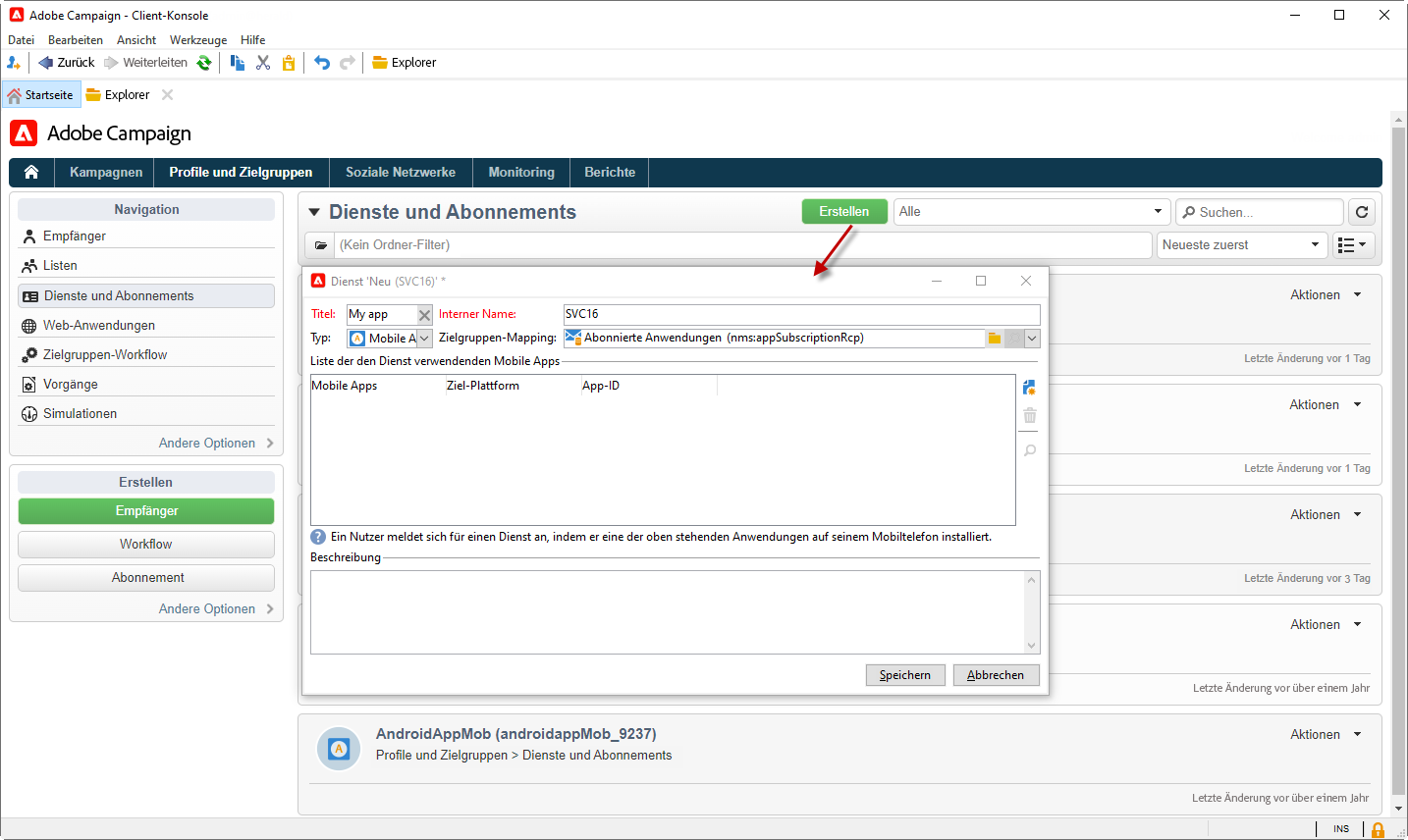Open the Neueste zuerst sort dropdown

click(1242, 245)
